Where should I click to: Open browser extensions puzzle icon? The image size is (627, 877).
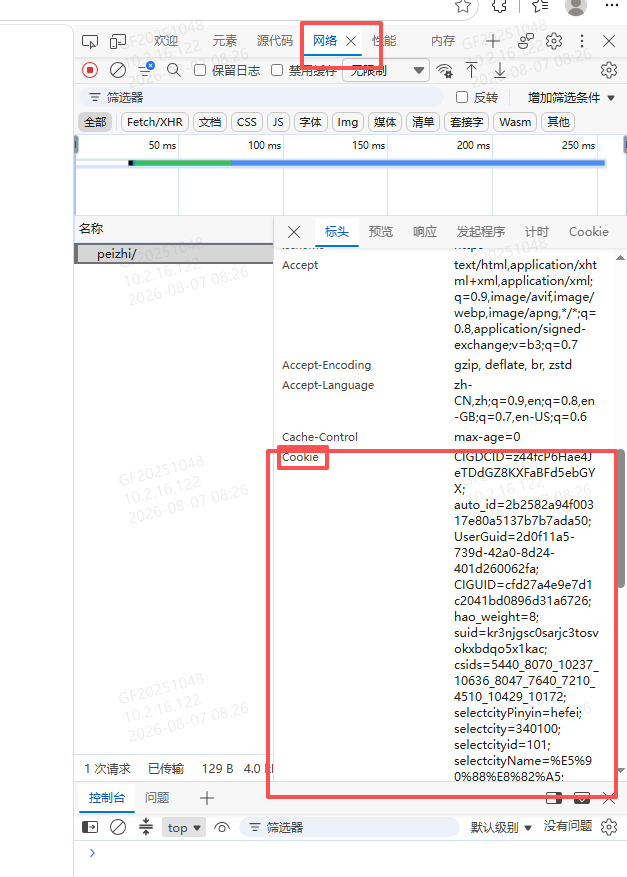click(x=499, y=6)
